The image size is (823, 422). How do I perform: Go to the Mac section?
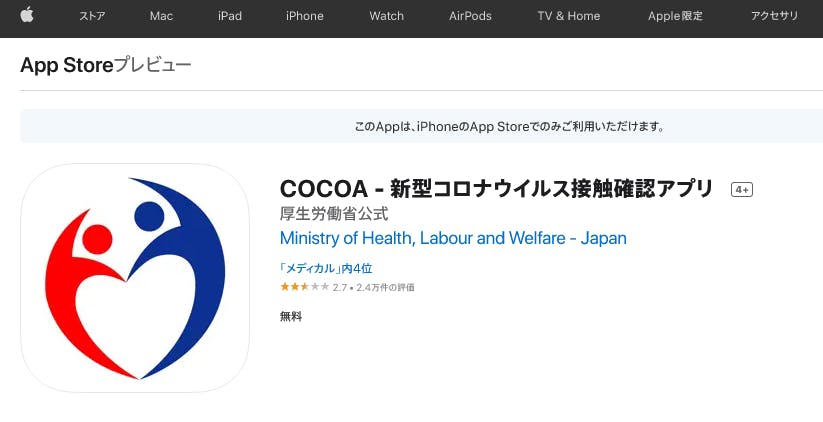(x=161, y=16)
